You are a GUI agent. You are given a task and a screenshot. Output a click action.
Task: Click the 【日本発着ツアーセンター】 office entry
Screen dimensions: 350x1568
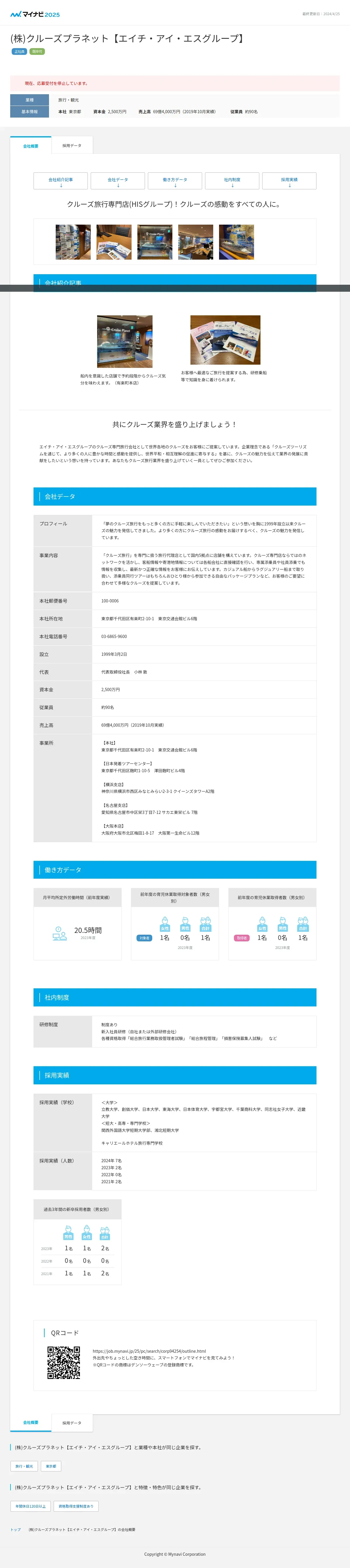point(127,763)
